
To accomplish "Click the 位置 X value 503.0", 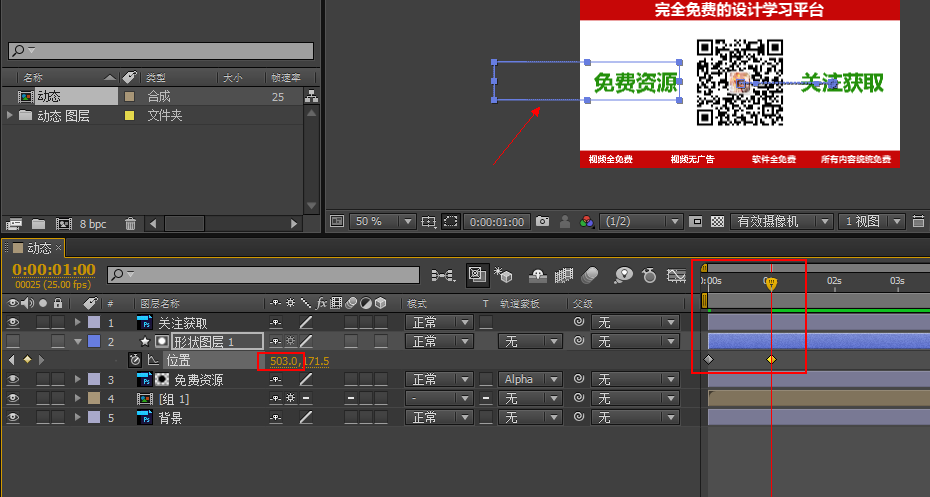I will click(x=284, y=361).
